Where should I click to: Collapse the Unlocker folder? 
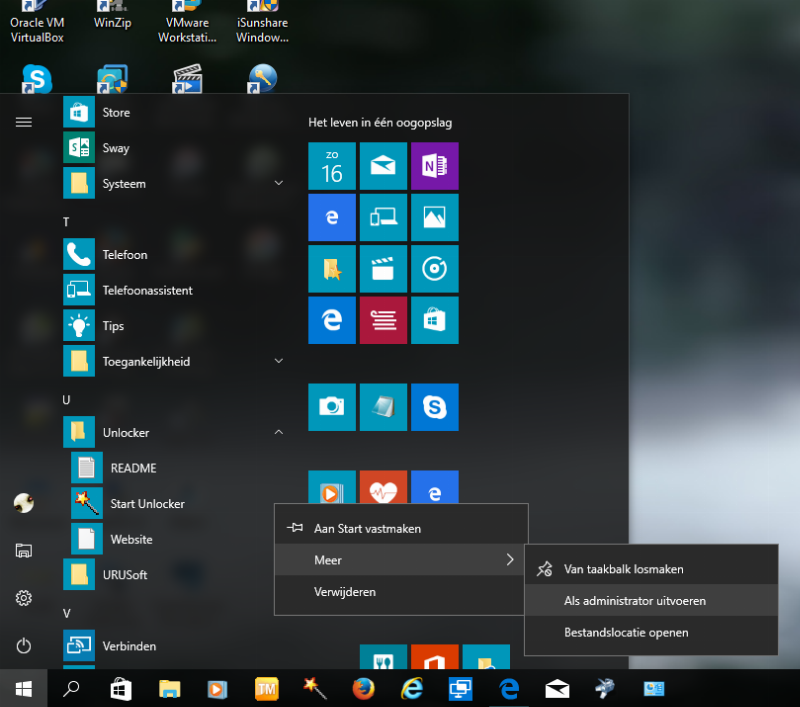(x=278, y=432)
